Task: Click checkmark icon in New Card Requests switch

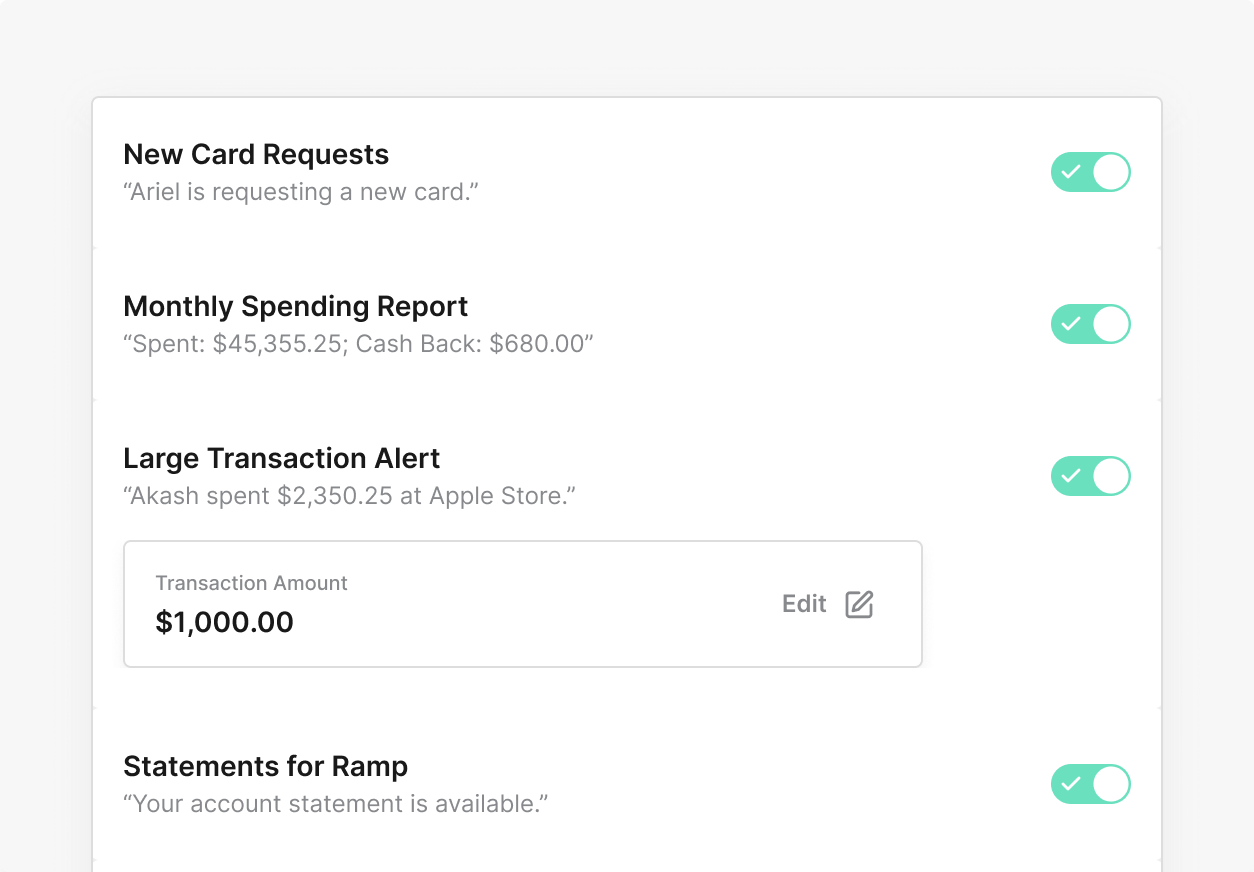Action: pyautogui.click(x=1071, y=172)
